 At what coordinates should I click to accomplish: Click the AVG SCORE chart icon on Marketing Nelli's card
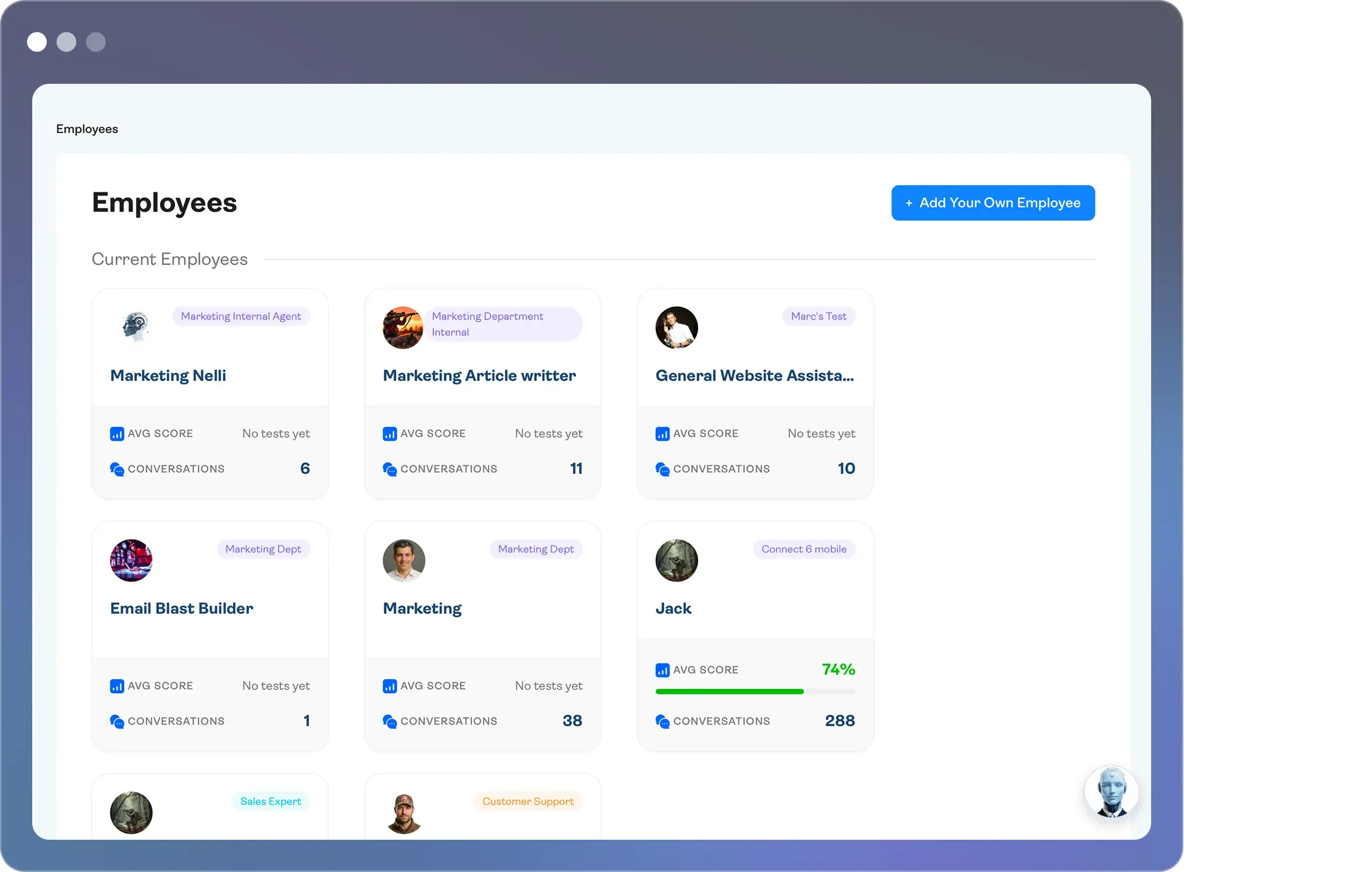(117, 434)
